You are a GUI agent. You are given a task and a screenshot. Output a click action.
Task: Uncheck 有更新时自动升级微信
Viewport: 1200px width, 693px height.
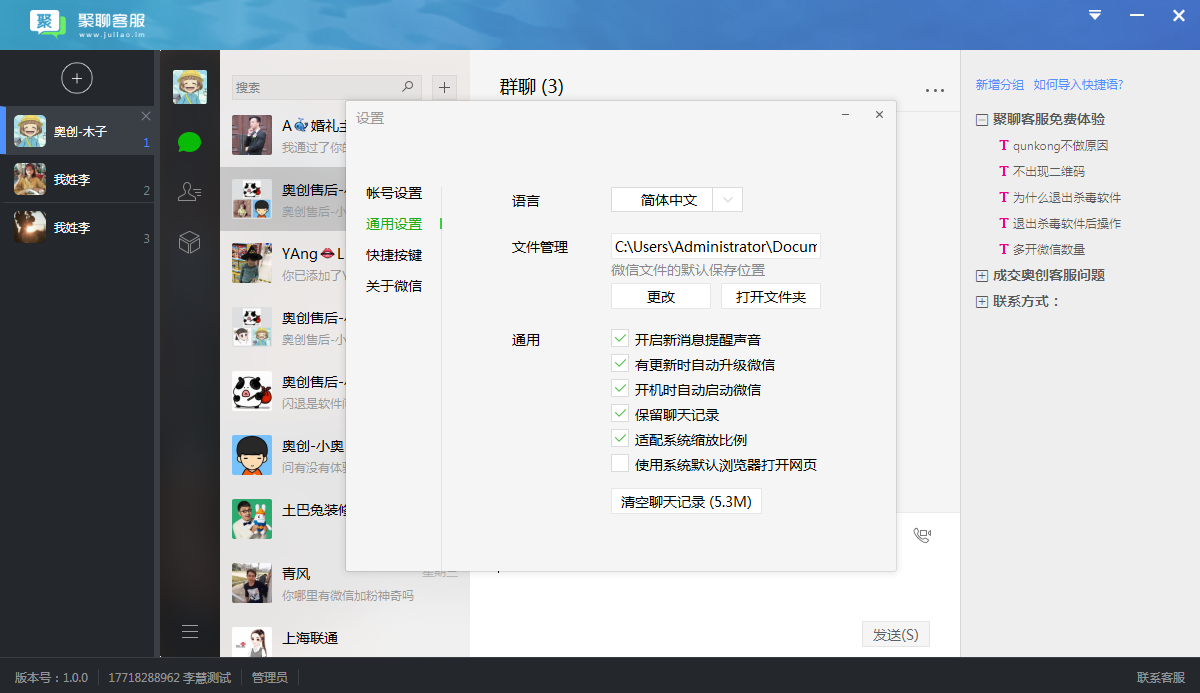620,364
